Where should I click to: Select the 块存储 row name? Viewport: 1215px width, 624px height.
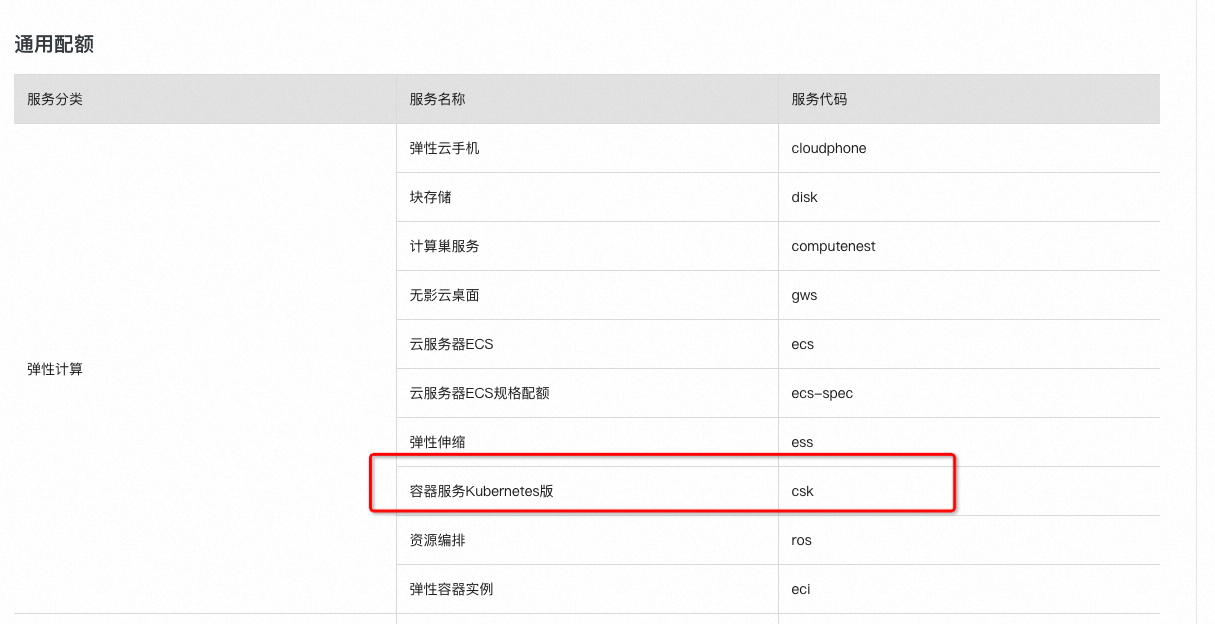(430, 197)
